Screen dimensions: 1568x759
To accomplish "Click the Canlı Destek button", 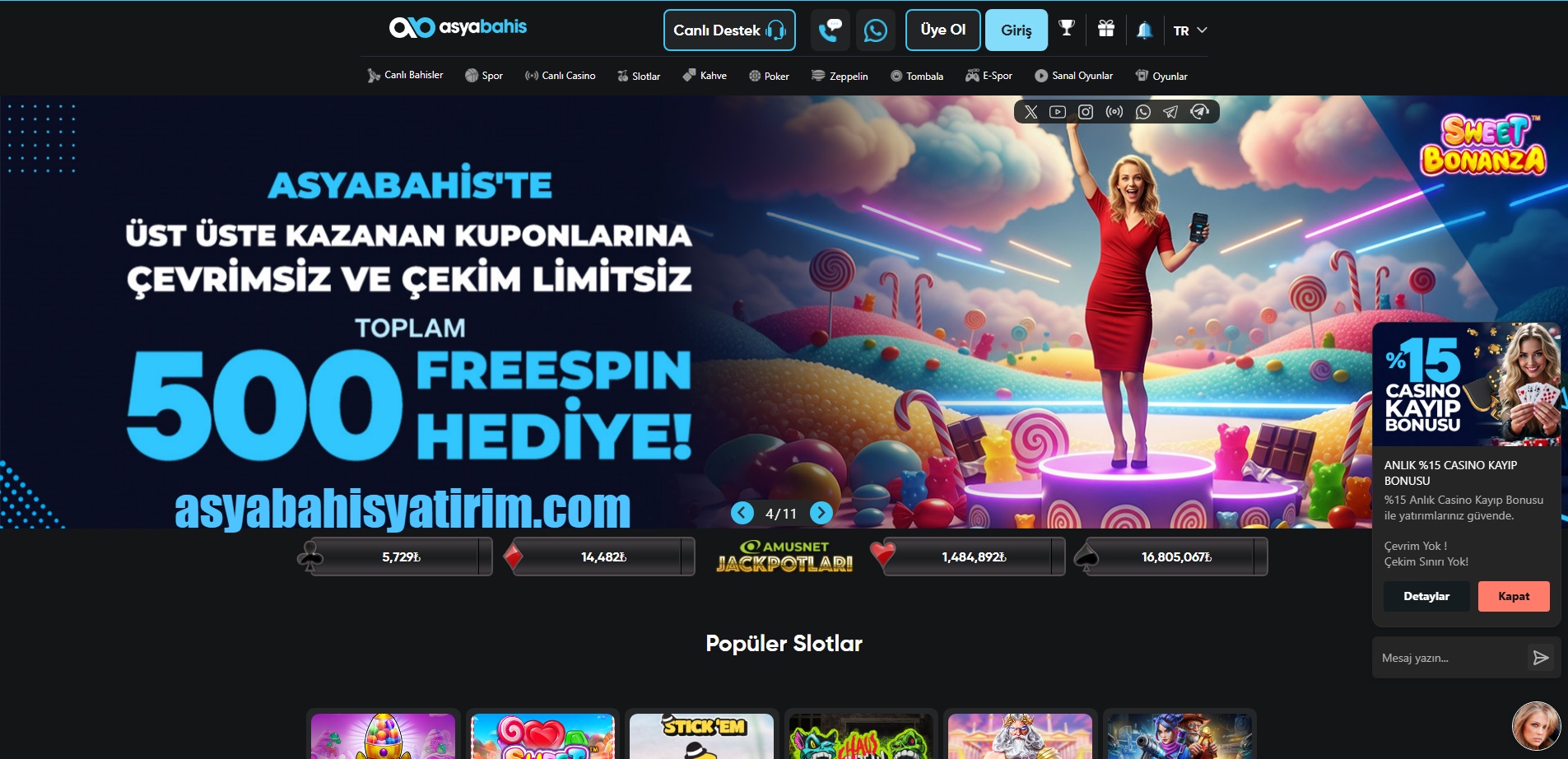I will (729, 30).
